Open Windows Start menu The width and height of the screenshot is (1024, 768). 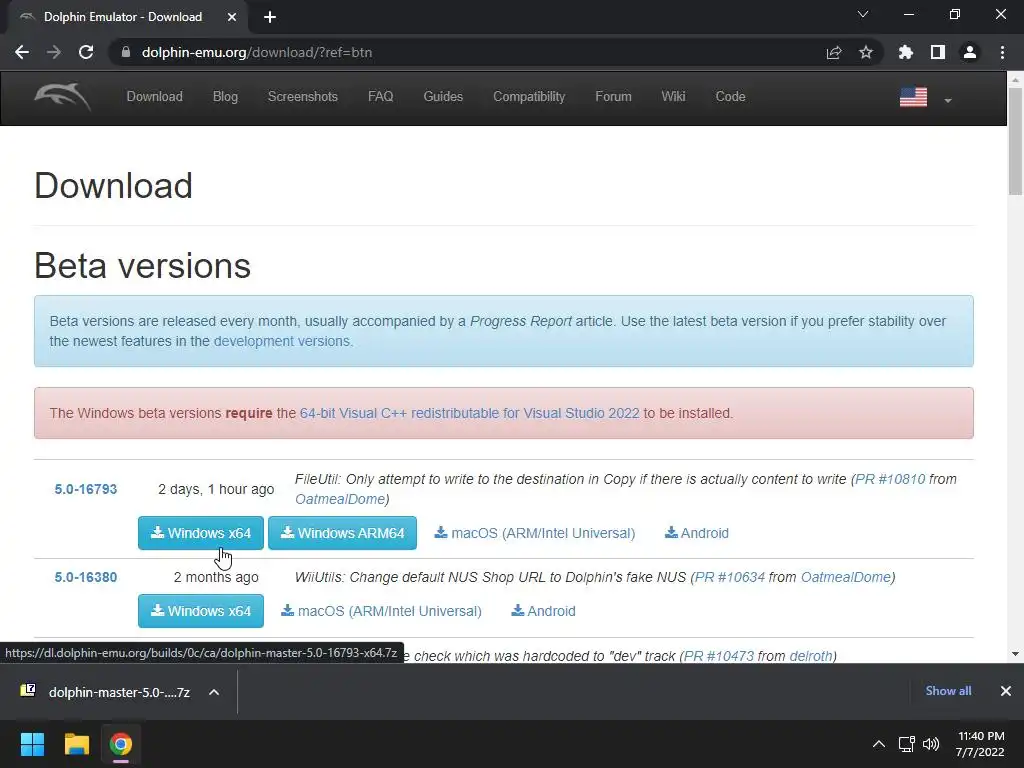click(32, 744)
